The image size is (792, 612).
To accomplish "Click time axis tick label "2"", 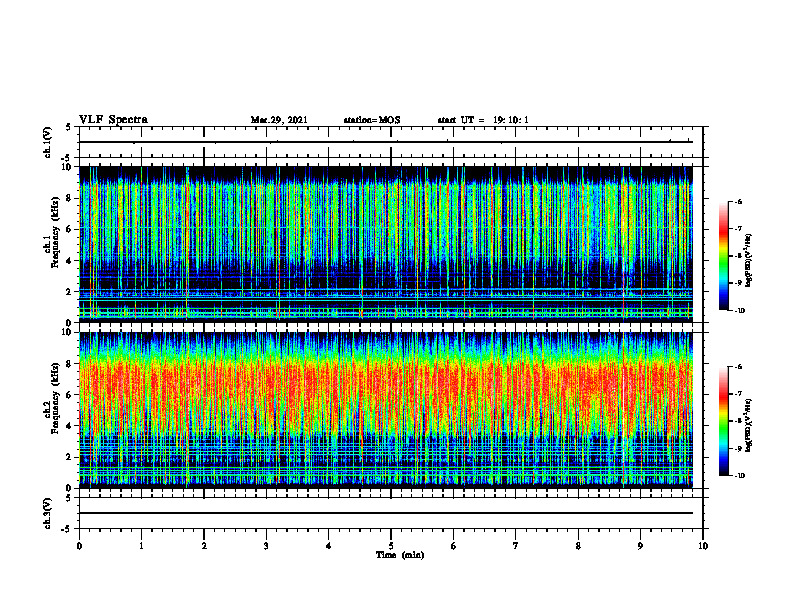I will (x=204, y=546).
